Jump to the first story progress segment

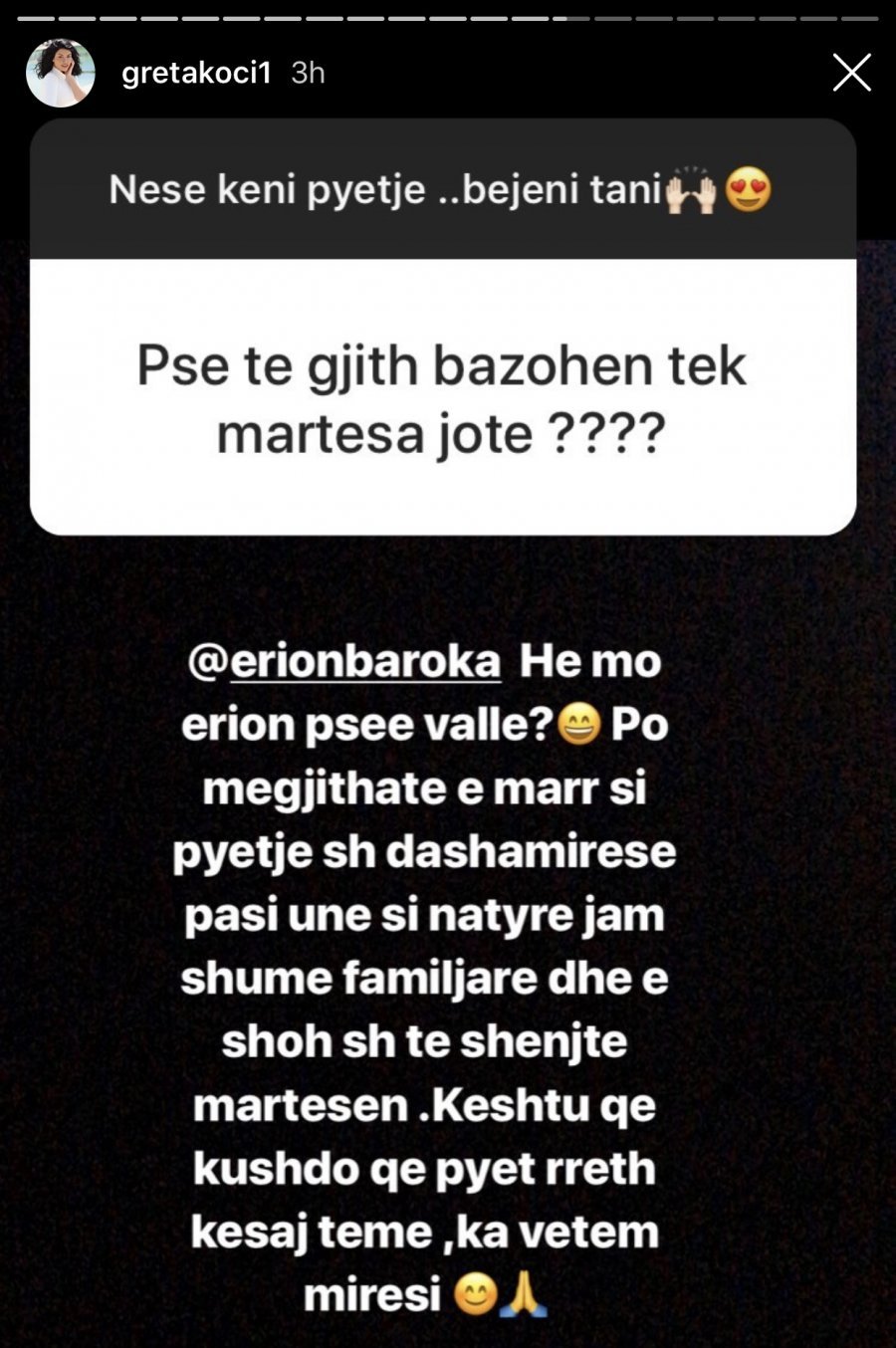(36, 18)
